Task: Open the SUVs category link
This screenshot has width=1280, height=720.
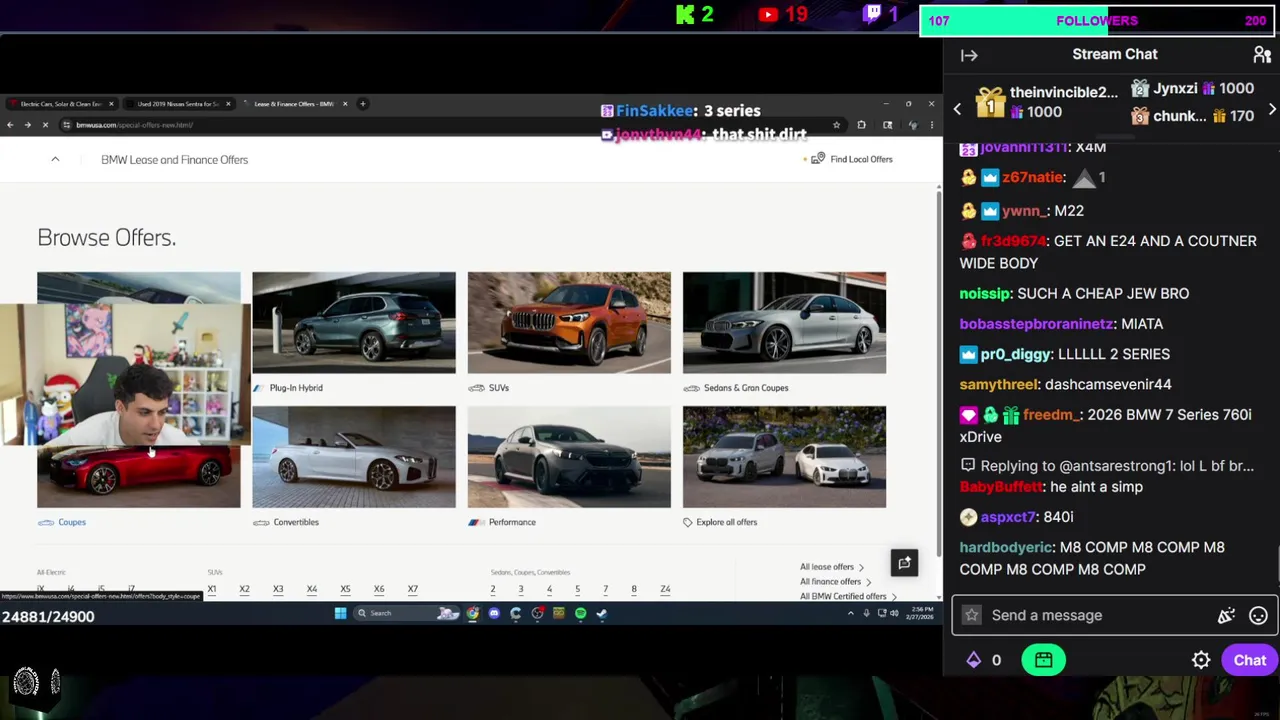Action: pyautogui.click(x=498, y=388)
